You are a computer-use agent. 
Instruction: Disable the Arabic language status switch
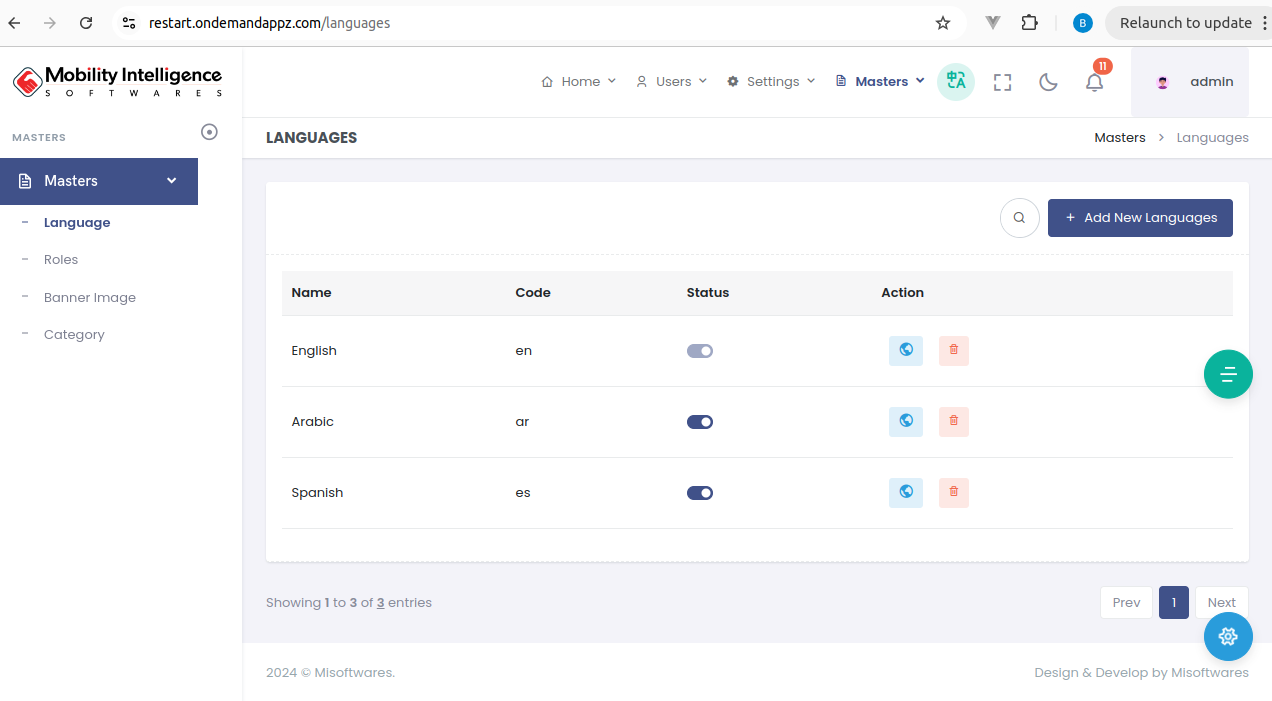[699, 422]
